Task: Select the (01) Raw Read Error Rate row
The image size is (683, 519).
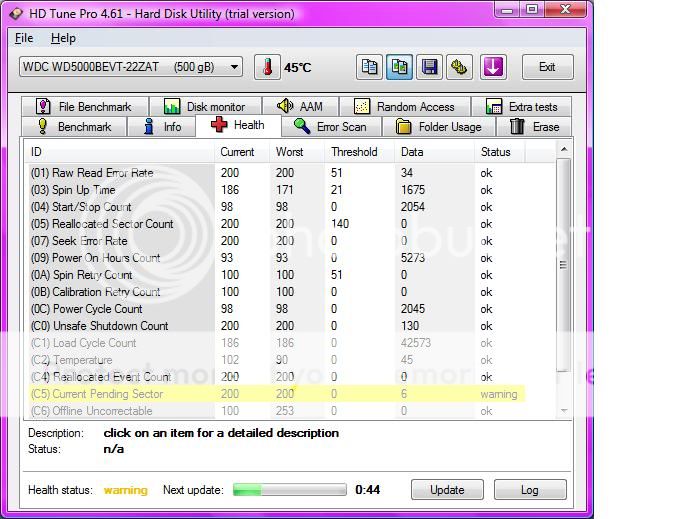Action: 277,173
